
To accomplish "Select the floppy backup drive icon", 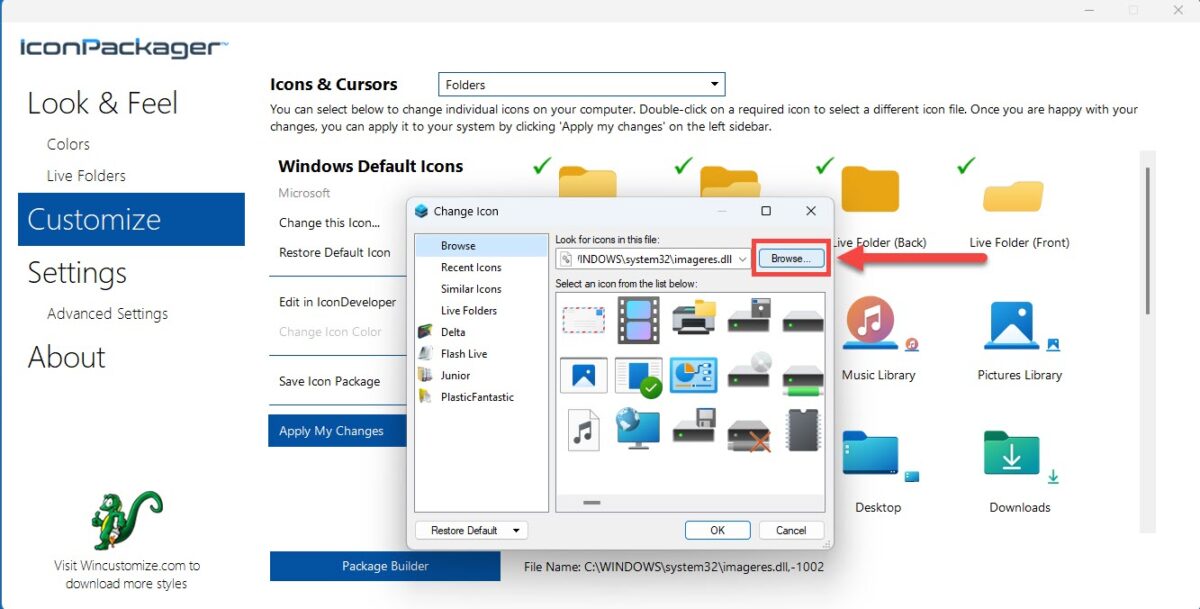I will (x=696, y=431).
